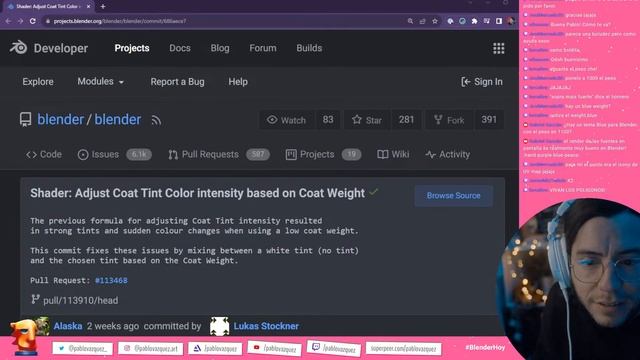
Task: Select the Shader: Adjust Coat Tint browser tab
Action: pos(48,6)
